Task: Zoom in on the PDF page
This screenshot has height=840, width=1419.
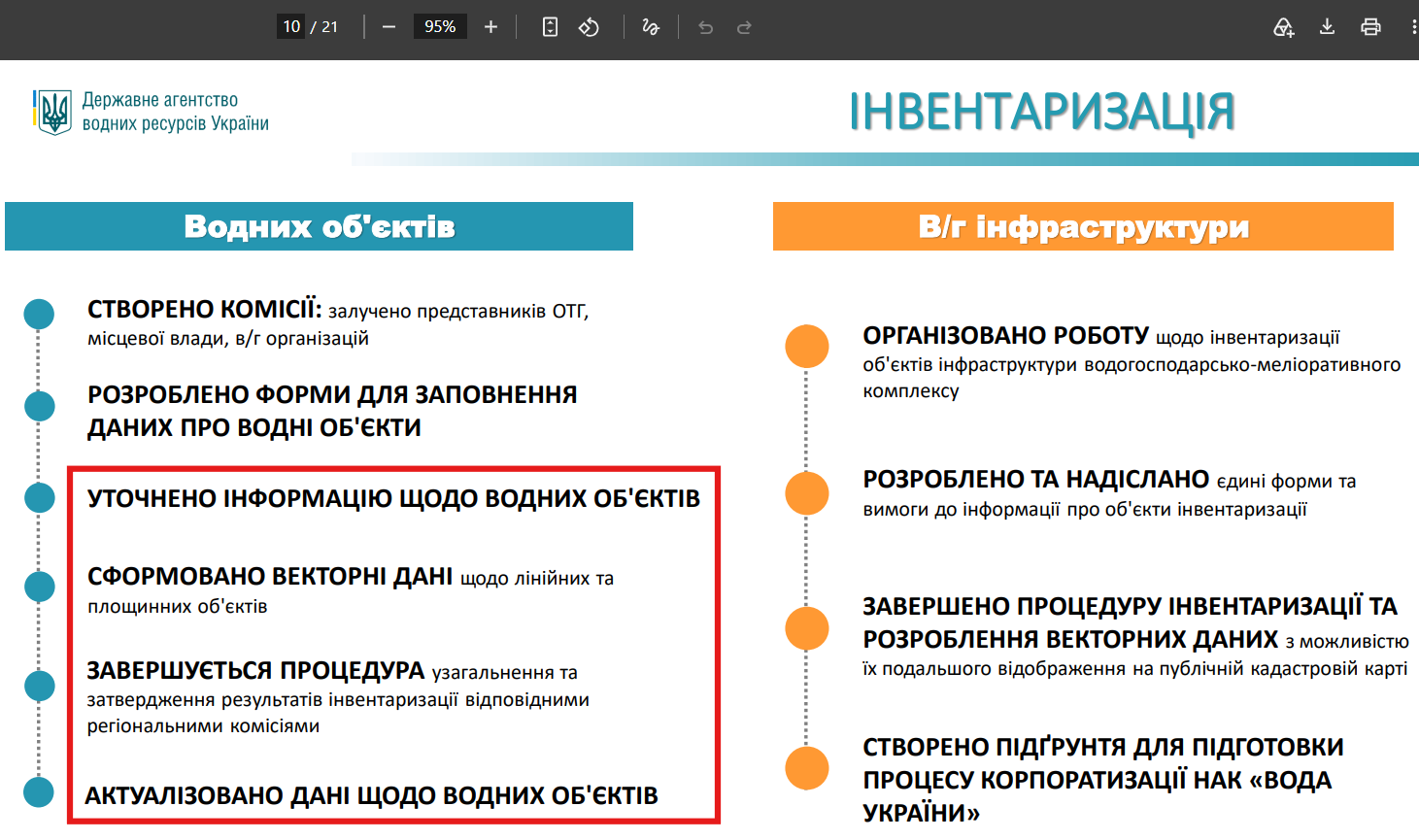Action: pyautogui.click(x=490, y=27)
